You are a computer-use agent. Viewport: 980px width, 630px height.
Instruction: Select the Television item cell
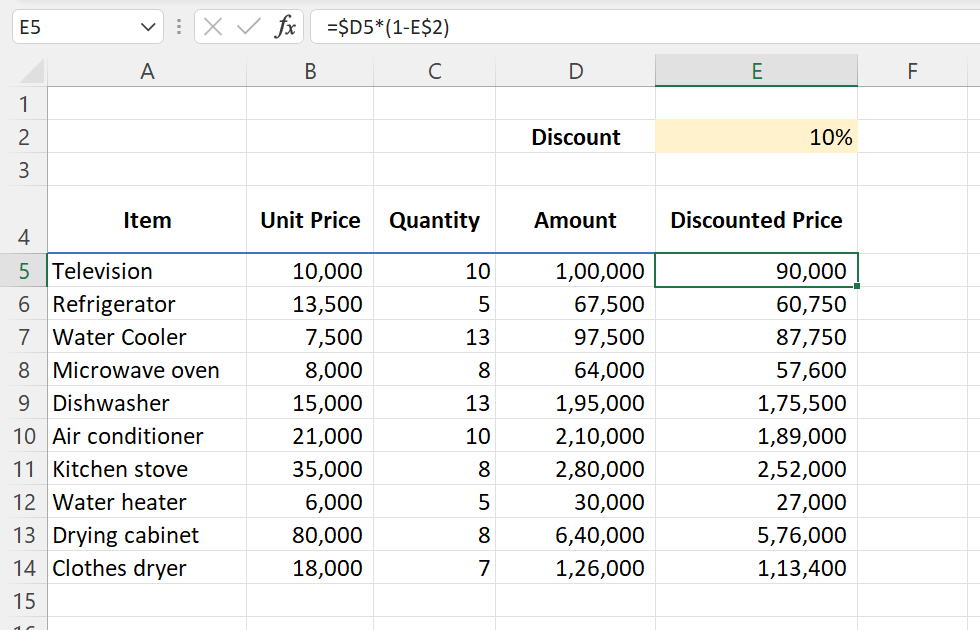tap(147, 271)
